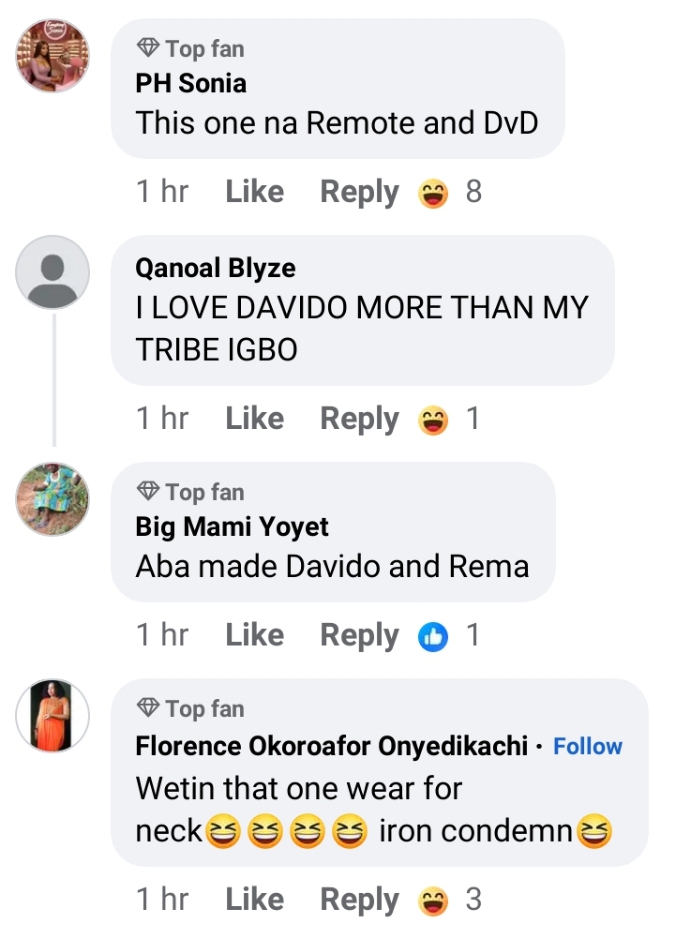Follow Florence Okoroafor Onyedikachi
Viewport: 675px width, 928px height.
click(x=588, y=746)
